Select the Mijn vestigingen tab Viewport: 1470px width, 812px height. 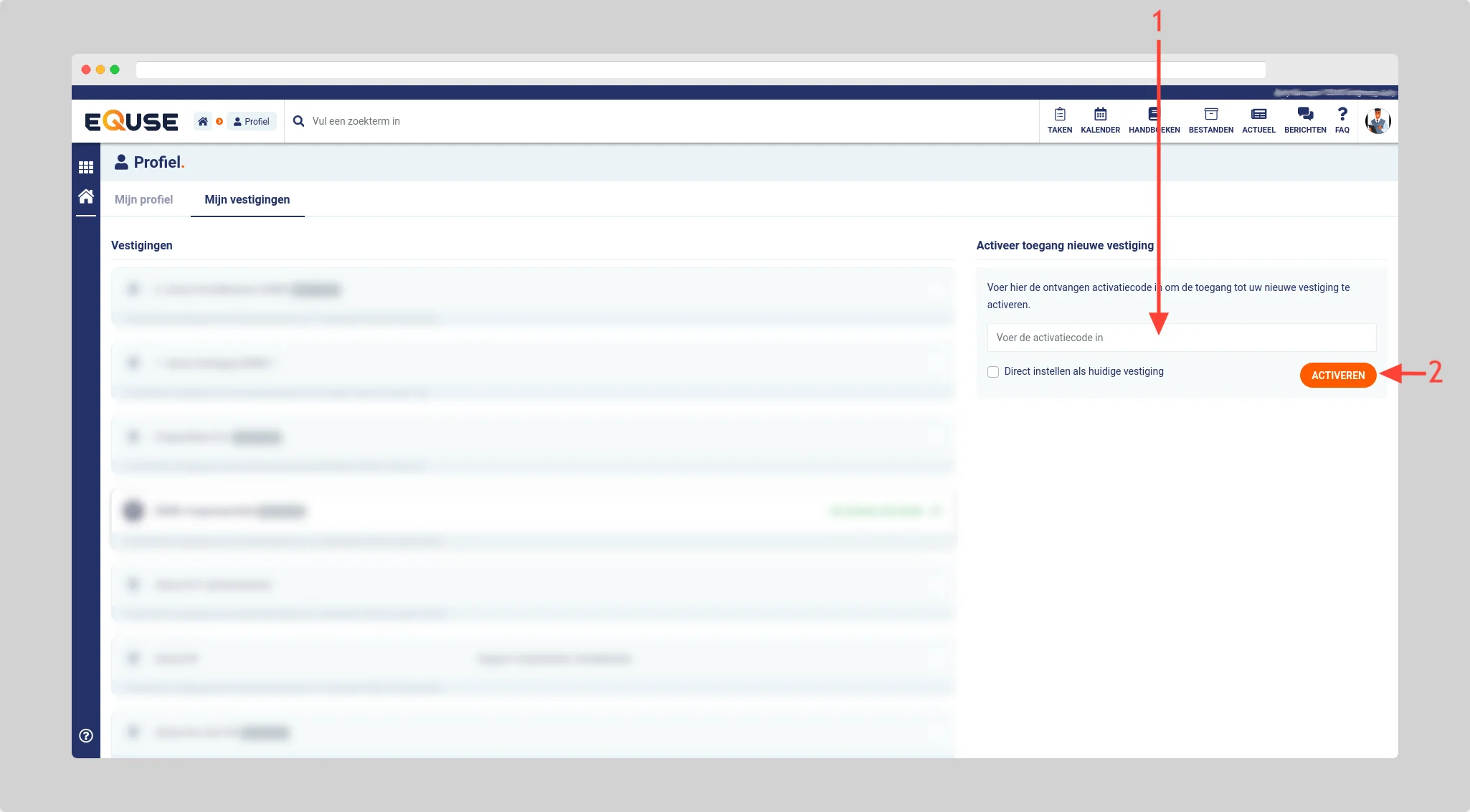[247, 199]
